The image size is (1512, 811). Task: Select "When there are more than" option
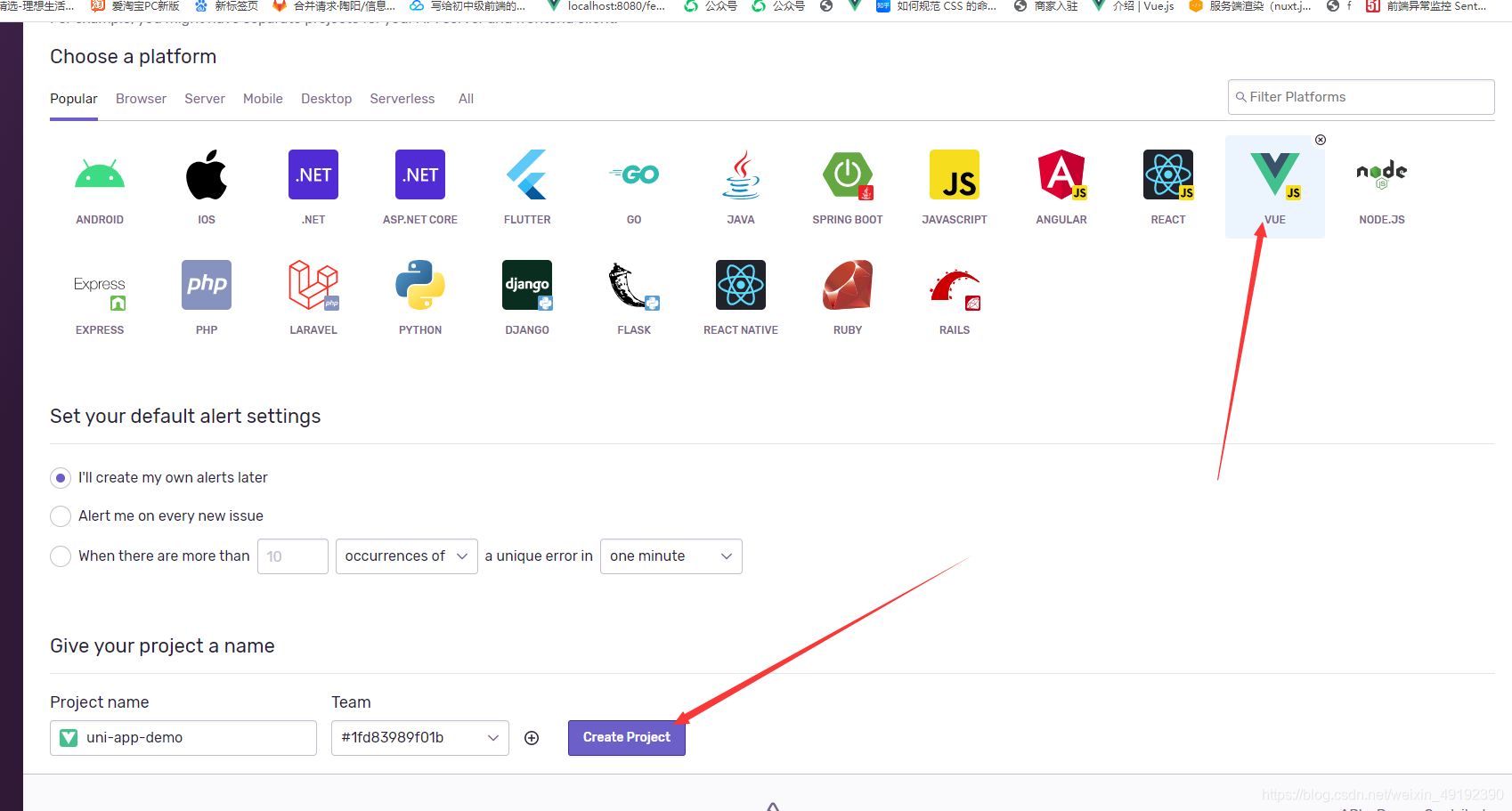click(61, 556)
